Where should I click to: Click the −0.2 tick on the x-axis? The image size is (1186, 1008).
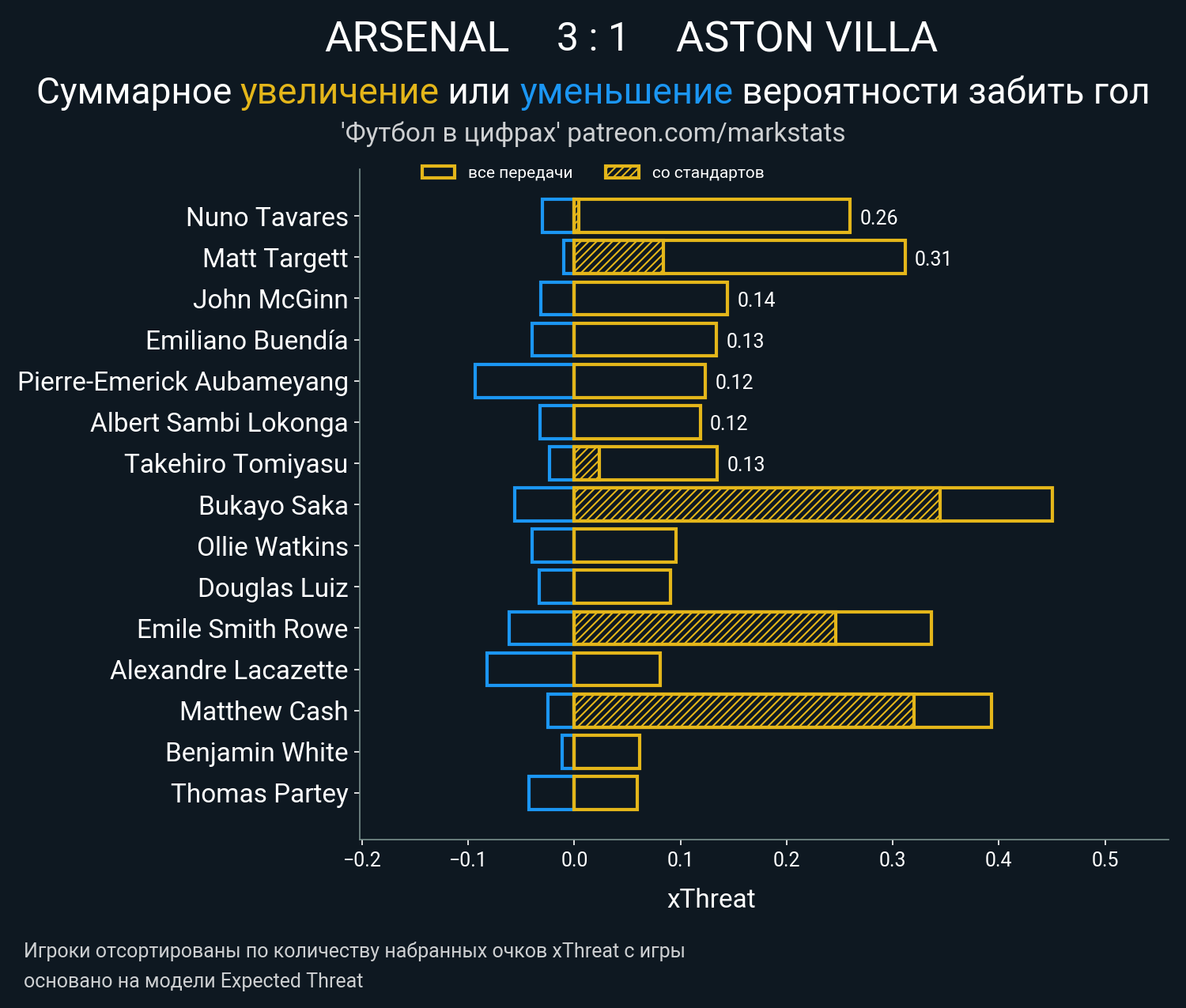click(362, 859)
